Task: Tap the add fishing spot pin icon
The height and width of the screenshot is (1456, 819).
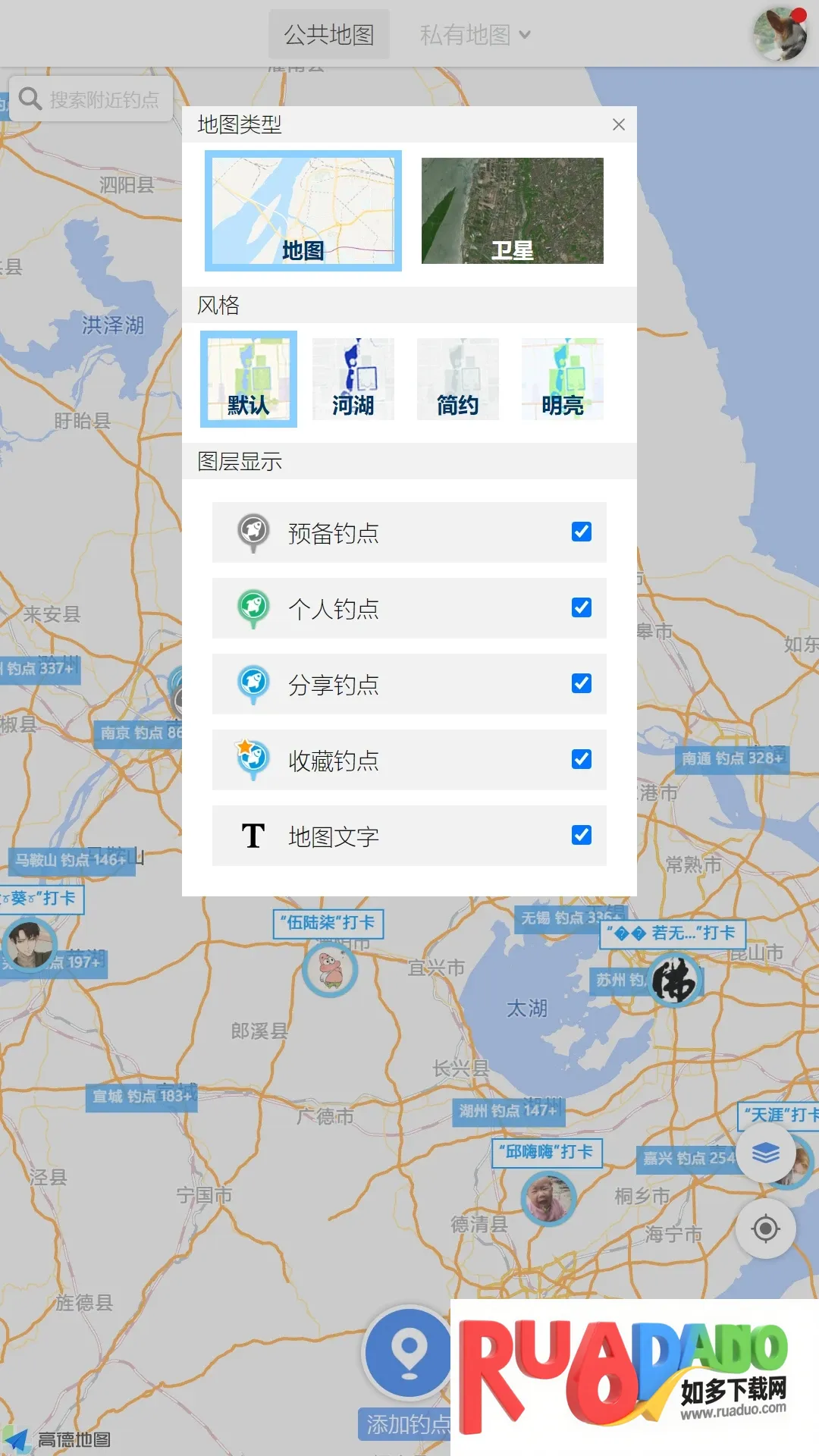Action: (x=409, y=1353)
